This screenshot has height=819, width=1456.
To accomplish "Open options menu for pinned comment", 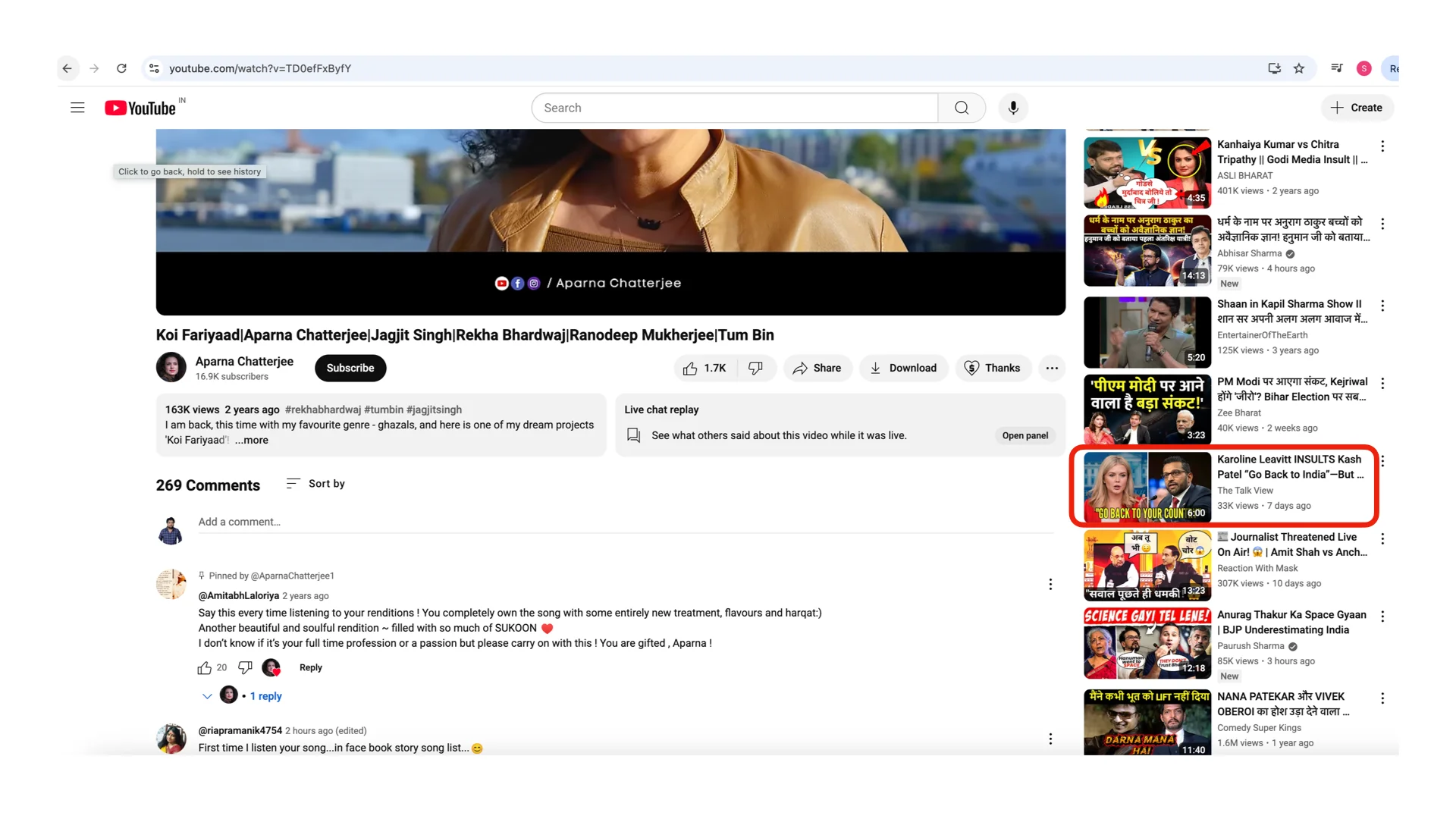I will (1050, 584).
